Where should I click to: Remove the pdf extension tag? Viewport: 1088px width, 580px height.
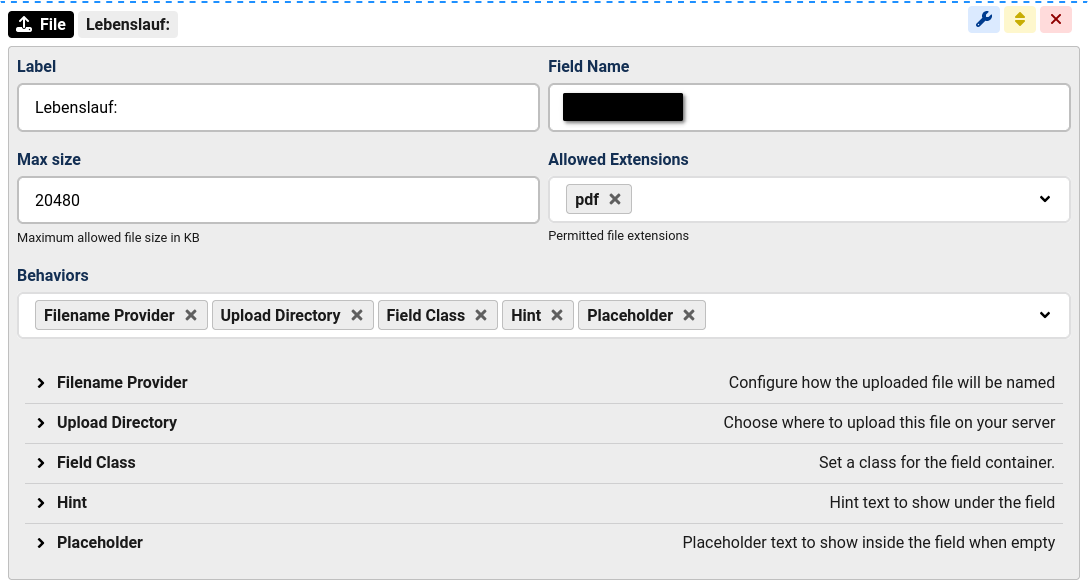click(615, 199)
